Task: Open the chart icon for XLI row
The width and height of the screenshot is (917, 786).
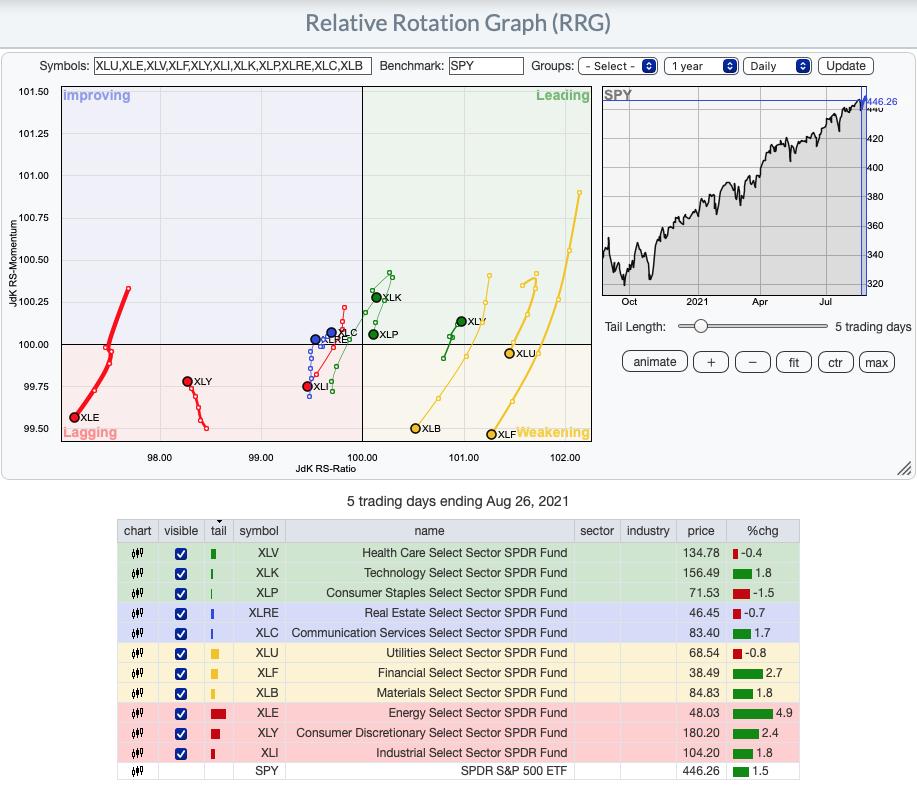Action: click(137, 753)
